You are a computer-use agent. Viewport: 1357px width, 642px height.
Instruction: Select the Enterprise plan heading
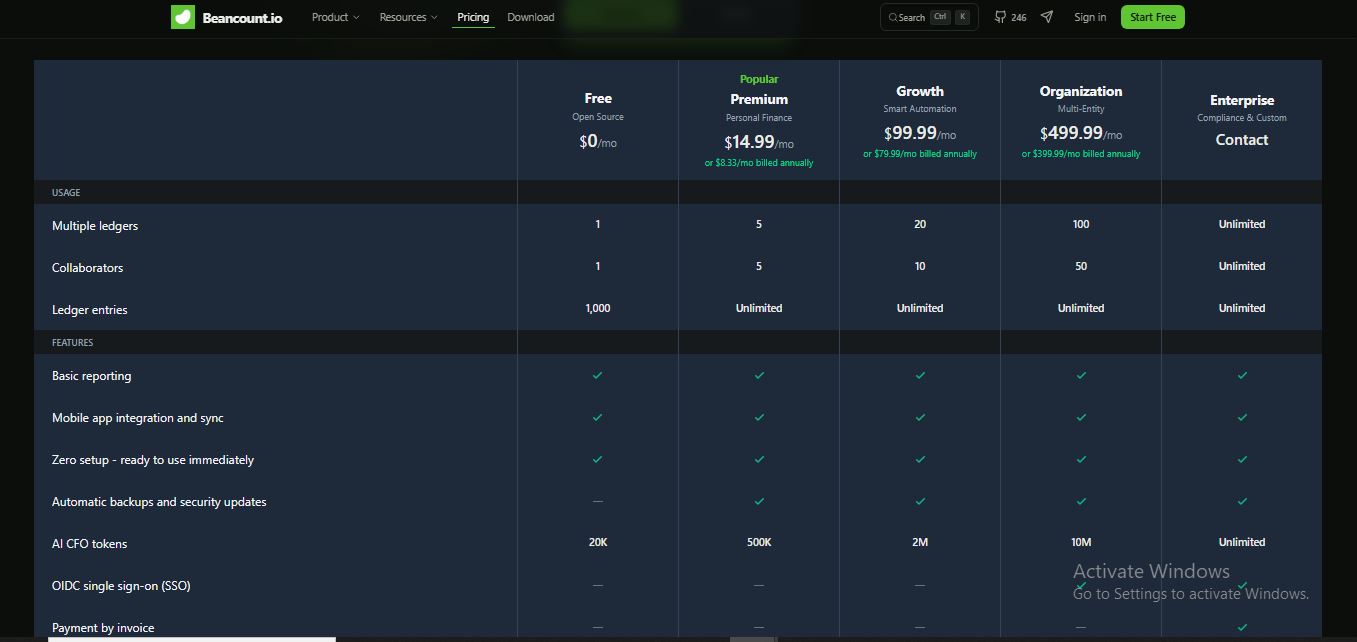[1242, 100]
